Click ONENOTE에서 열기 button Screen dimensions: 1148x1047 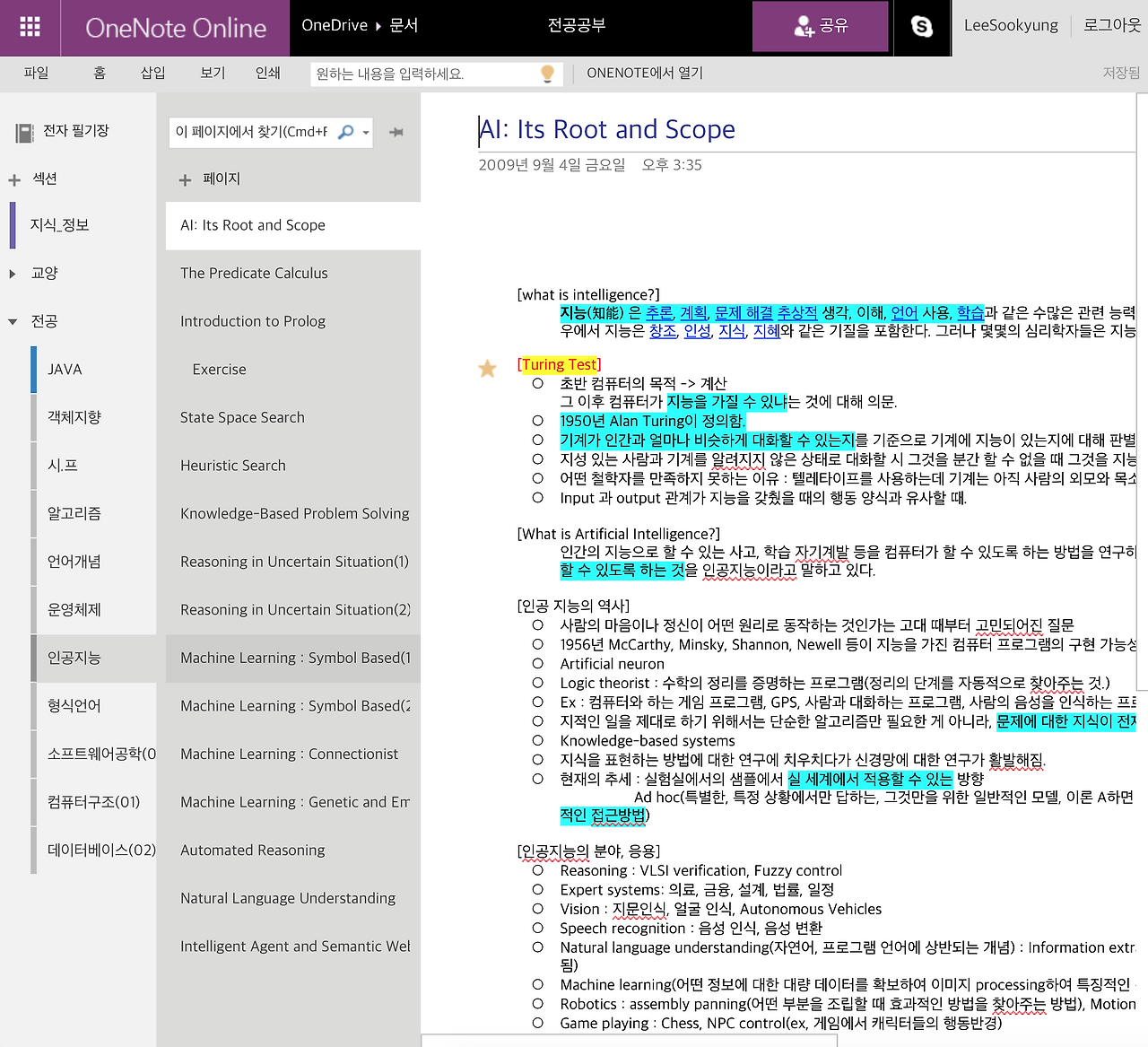pyautogui.click(x=644, y=73)
